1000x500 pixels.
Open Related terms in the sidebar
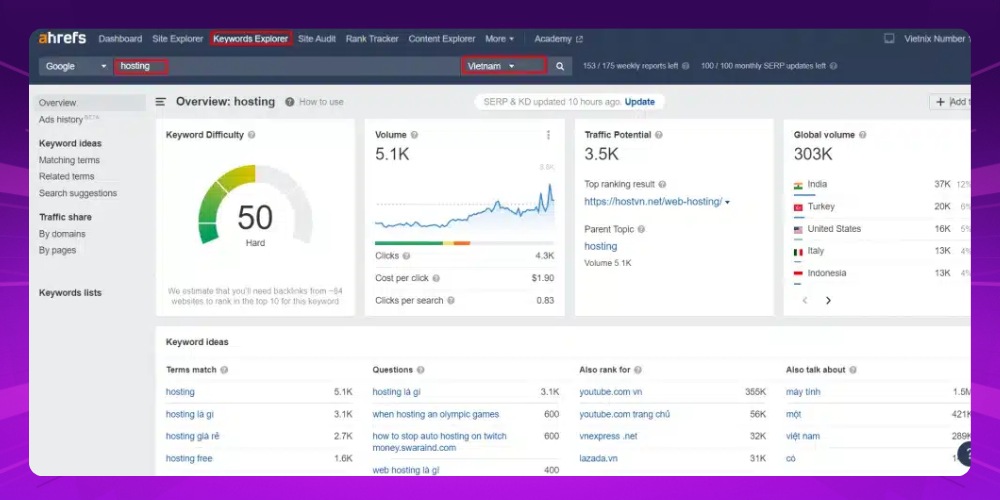[x=66, y=177]
